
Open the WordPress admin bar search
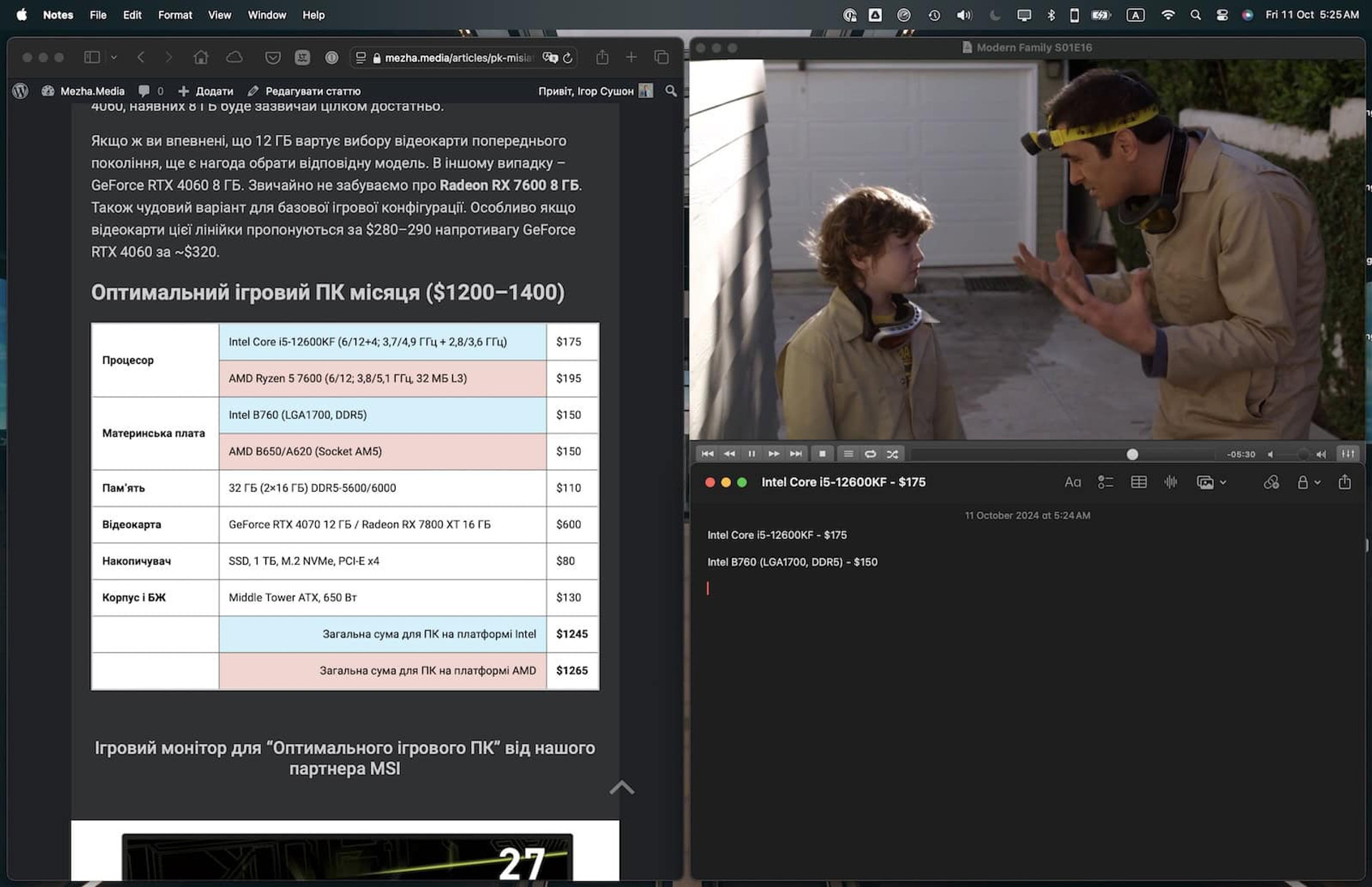point(671,91)
